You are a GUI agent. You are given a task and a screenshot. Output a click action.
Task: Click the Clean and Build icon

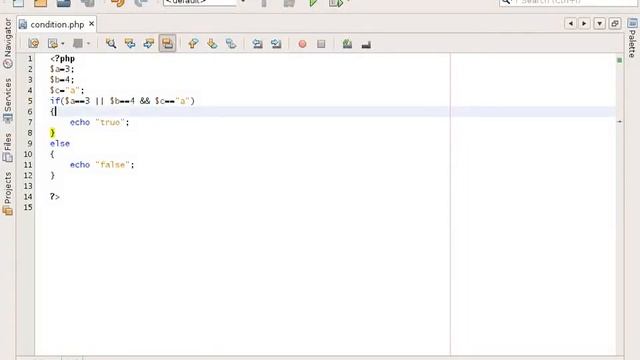289,3
